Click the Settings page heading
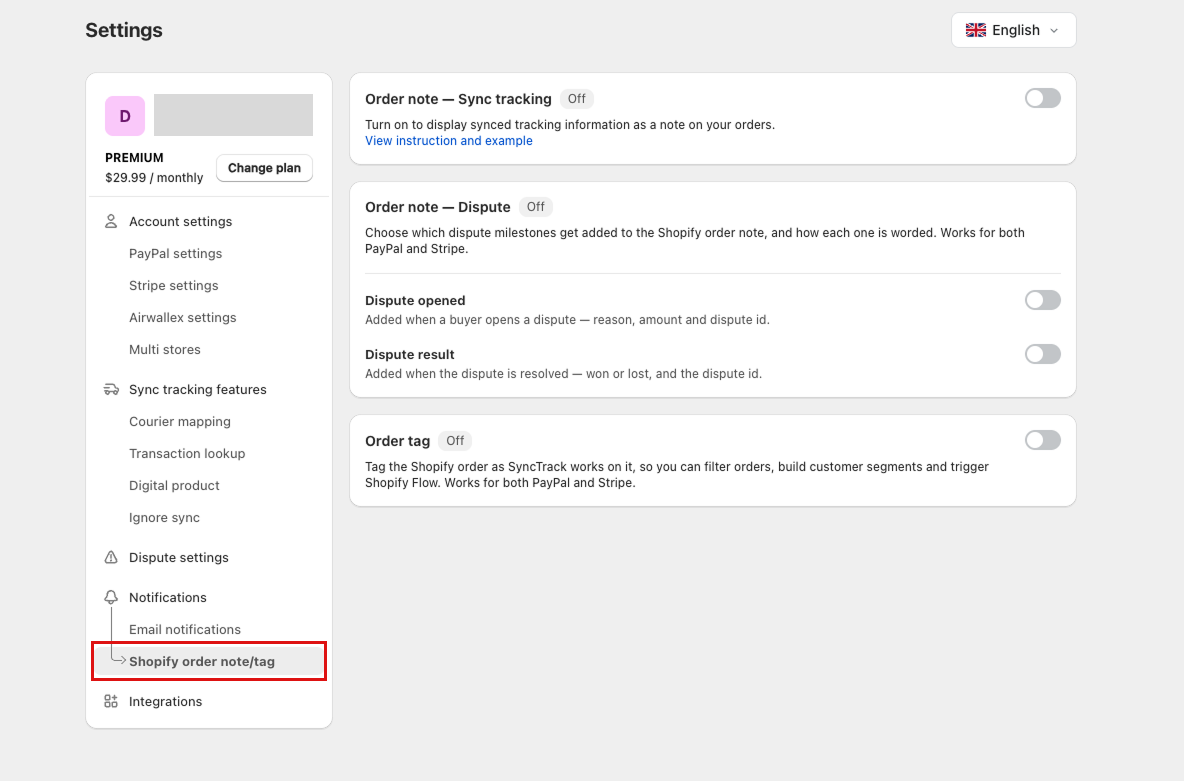The width and height of the screenshot is (1184, 781). [124, 30]
